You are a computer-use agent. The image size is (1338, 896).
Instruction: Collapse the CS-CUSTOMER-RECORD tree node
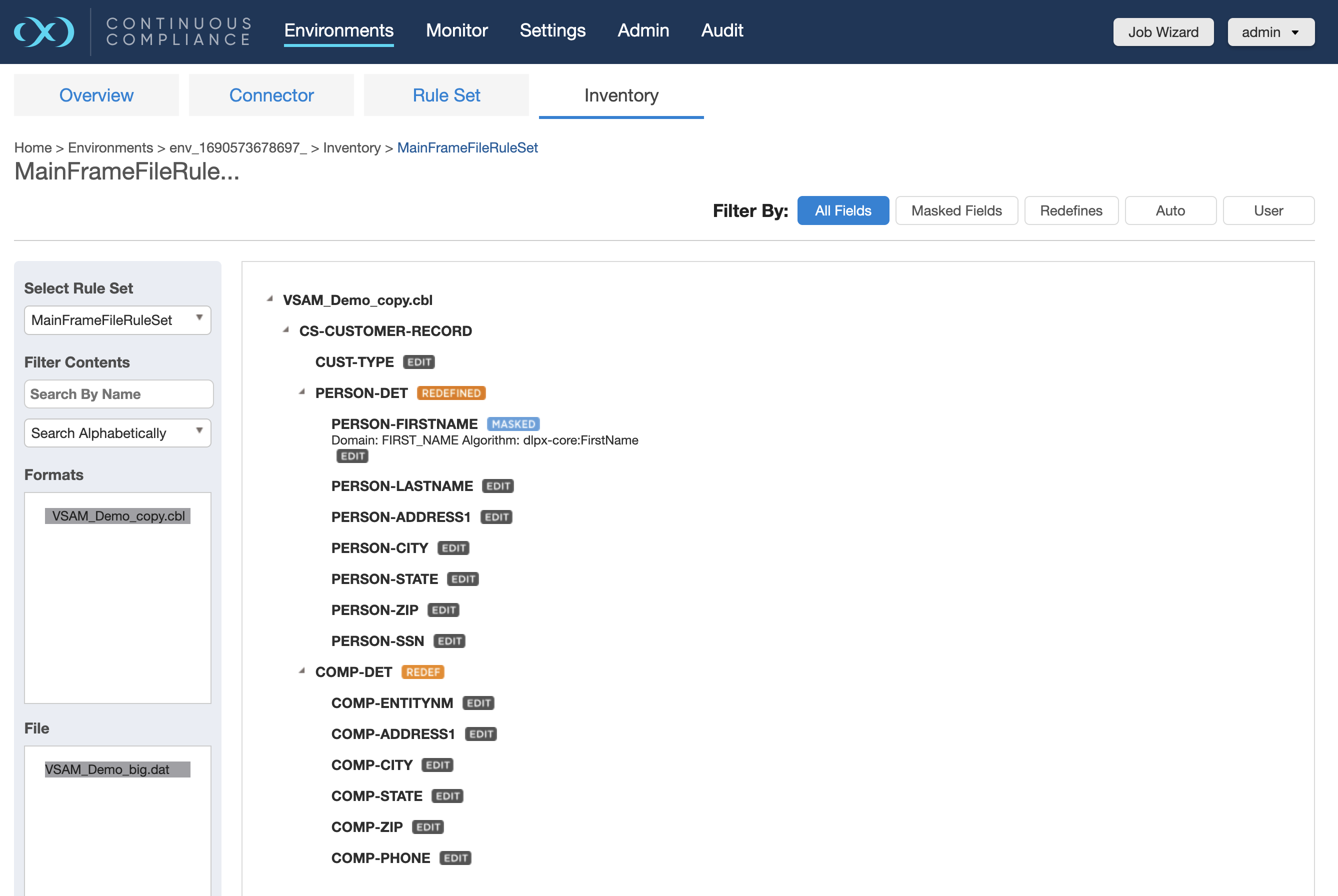[286, 330]
